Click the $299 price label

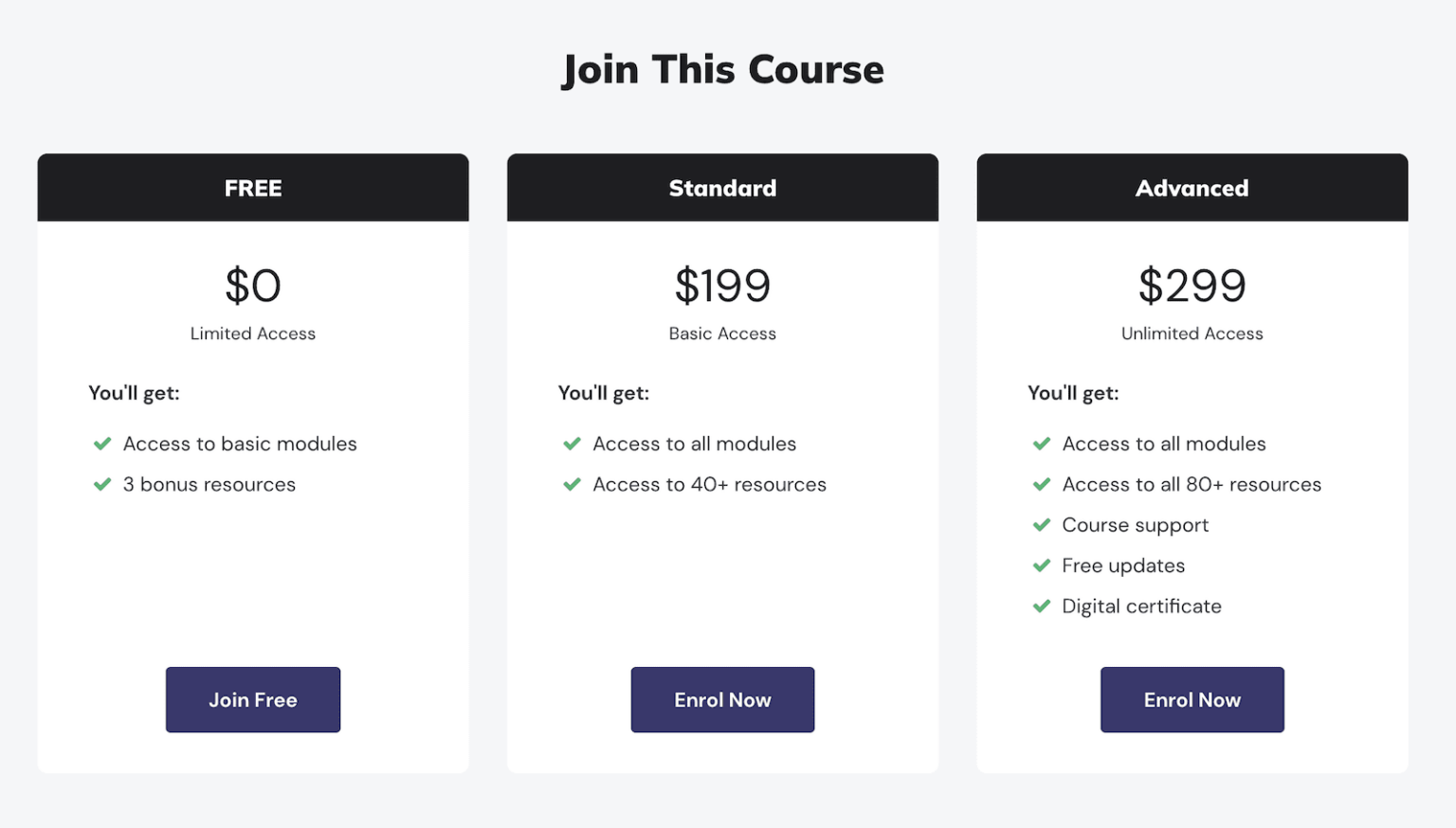[1192, 285]
